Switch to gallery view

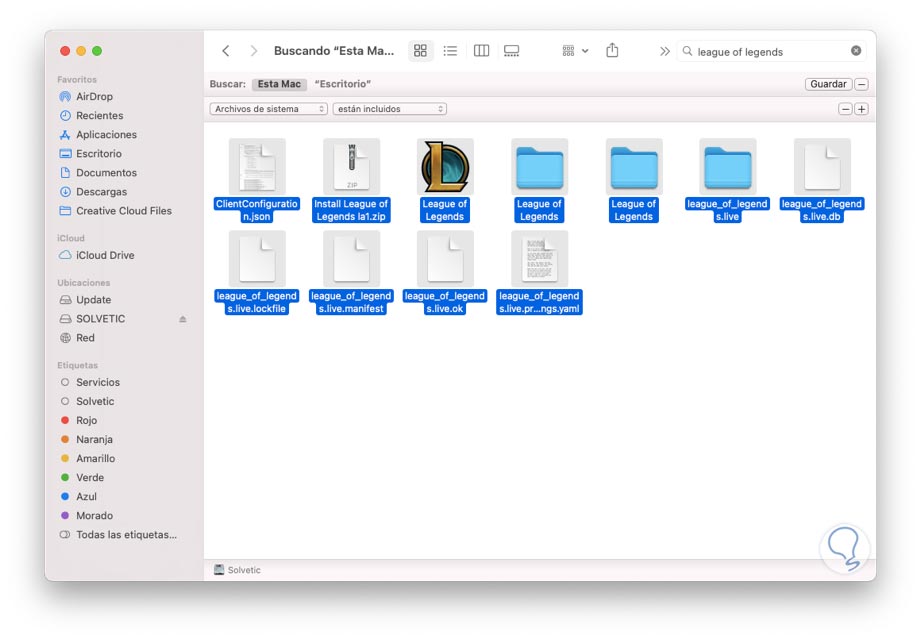pyautogui.click(x=512, y=51)
